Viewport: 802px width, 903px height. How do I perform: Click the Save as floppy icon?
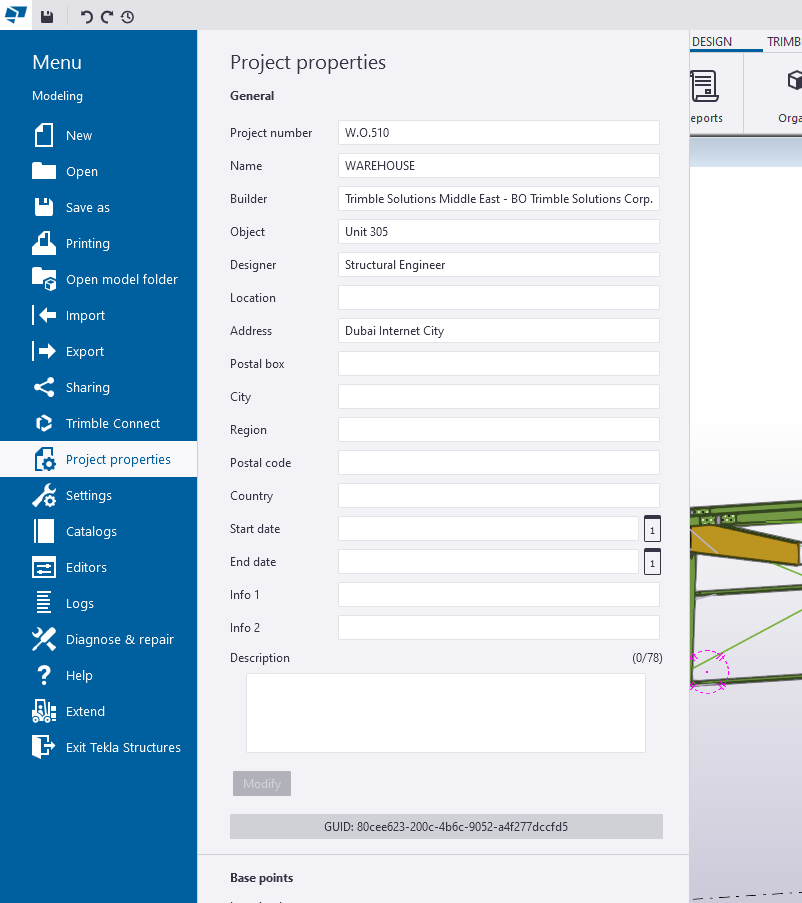(44, 207)
